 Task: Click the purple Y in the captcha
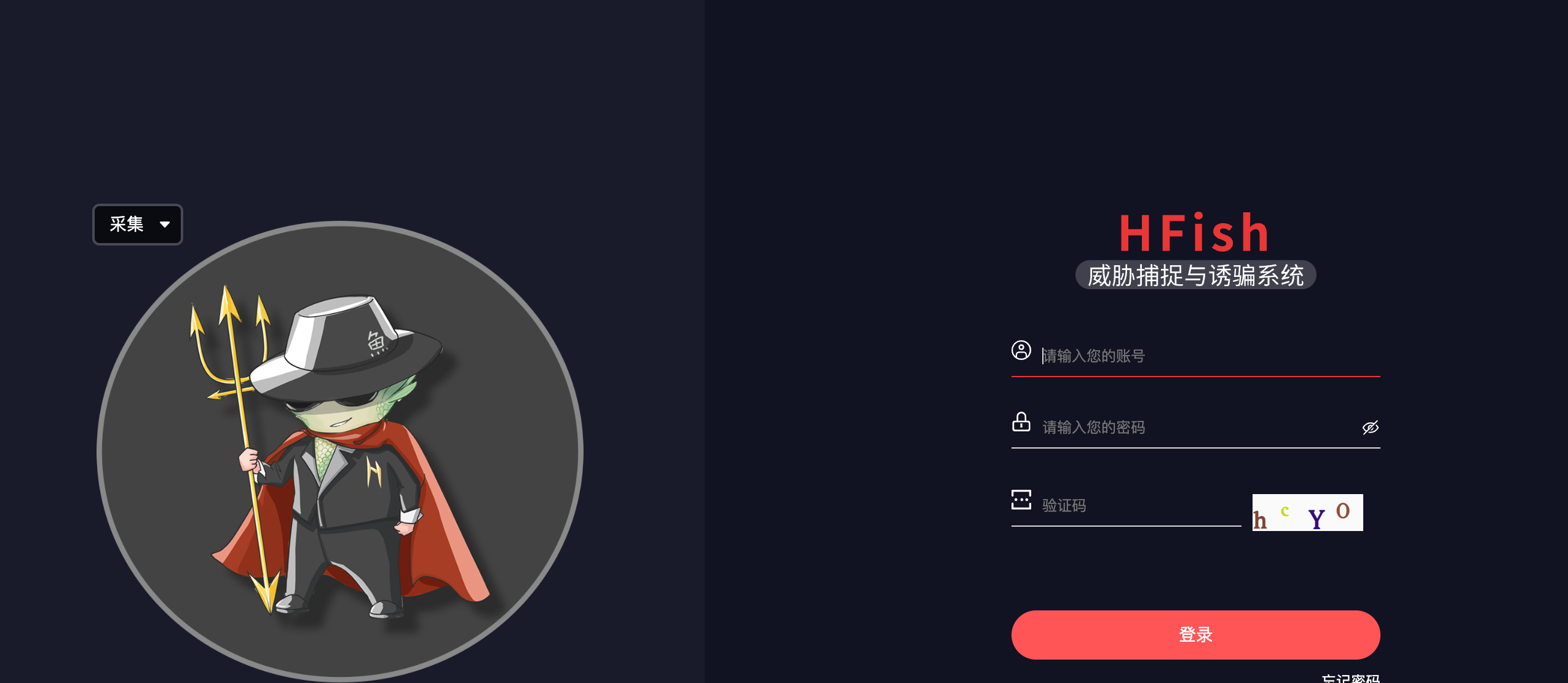[x=1316, y=519]
